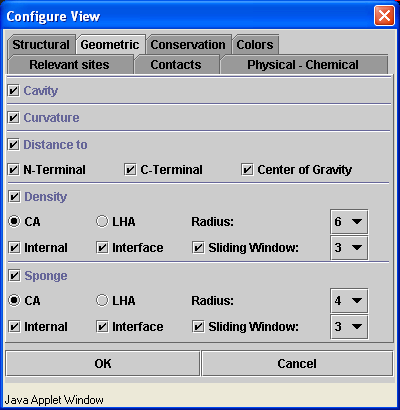Open the Relevant sites tab
400x410 pixels.
click(x=69, y=65)
